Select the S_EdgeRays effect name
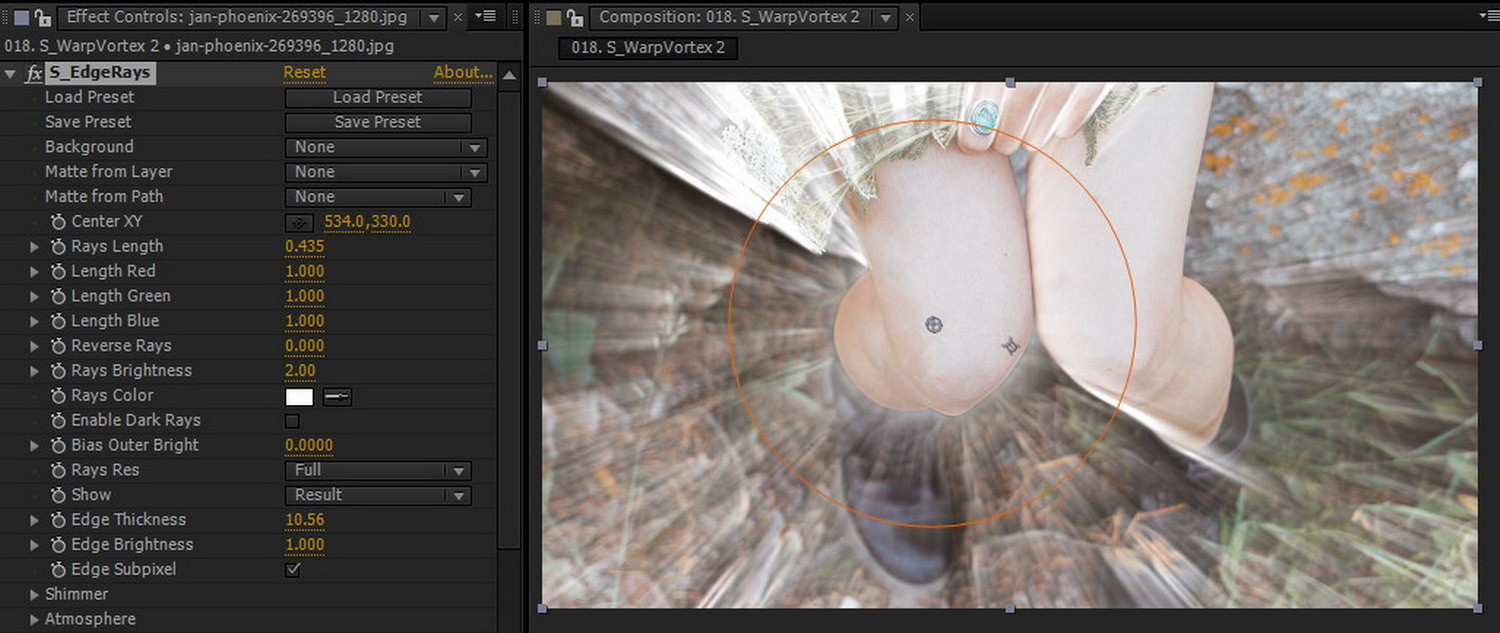 (100, 73)
